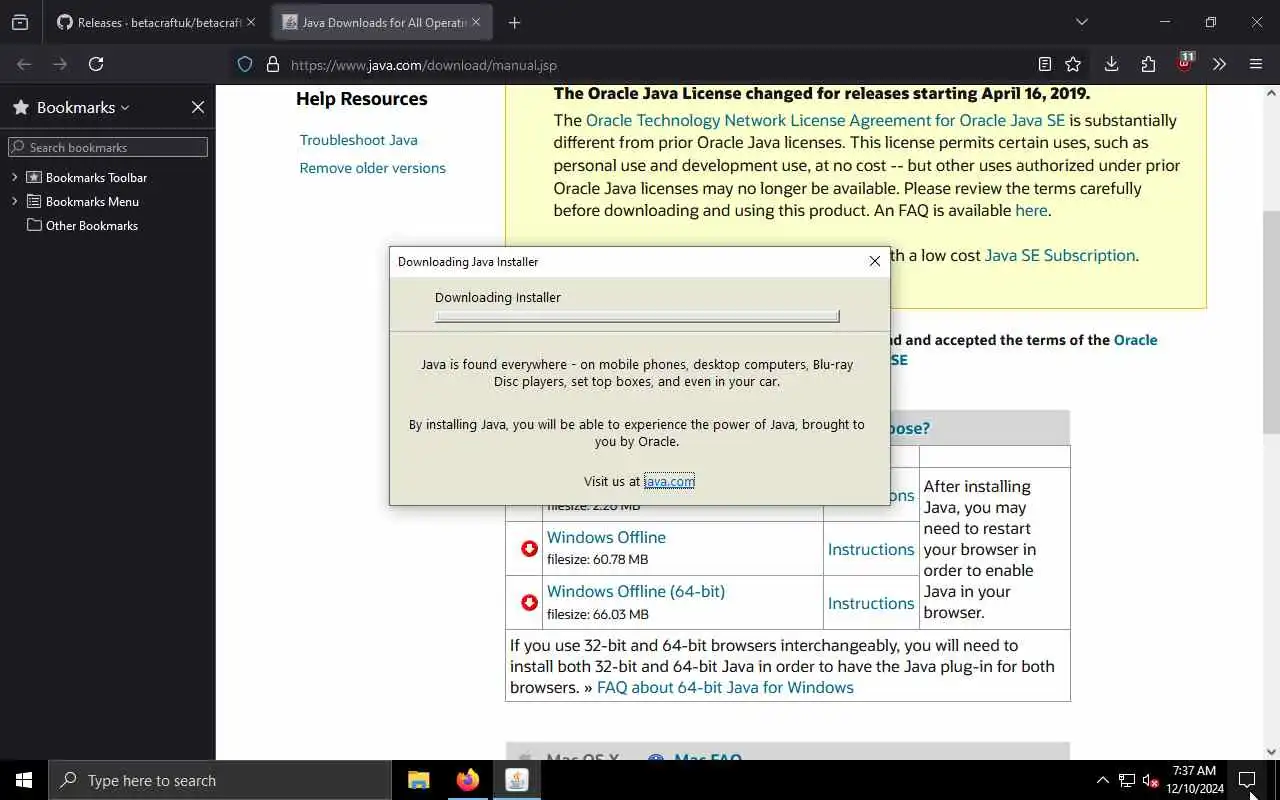This screenshot has width=1280, height=800.
Task: Click red download icon beside Windows Offline (64-bit)
Action: tap(529, 603)
